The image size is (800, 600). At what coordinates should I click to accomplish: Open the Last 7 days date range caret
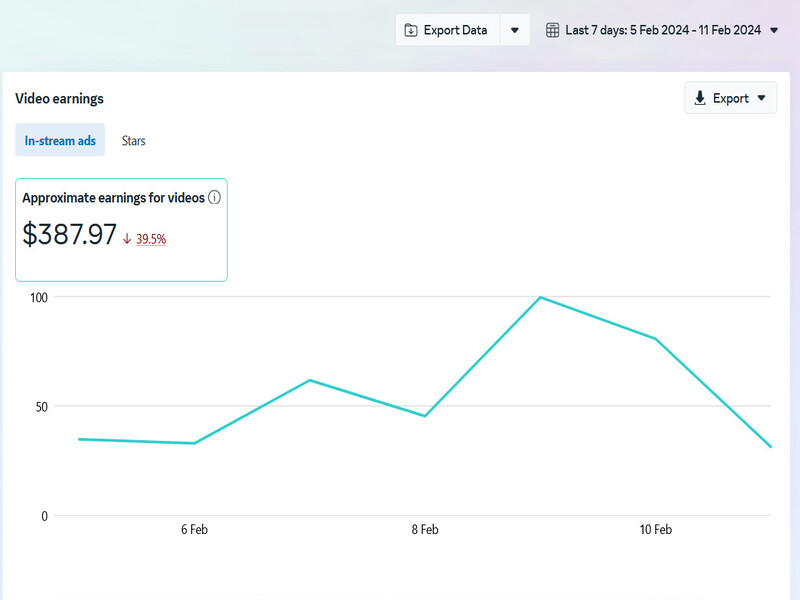[x=773, y=30]
